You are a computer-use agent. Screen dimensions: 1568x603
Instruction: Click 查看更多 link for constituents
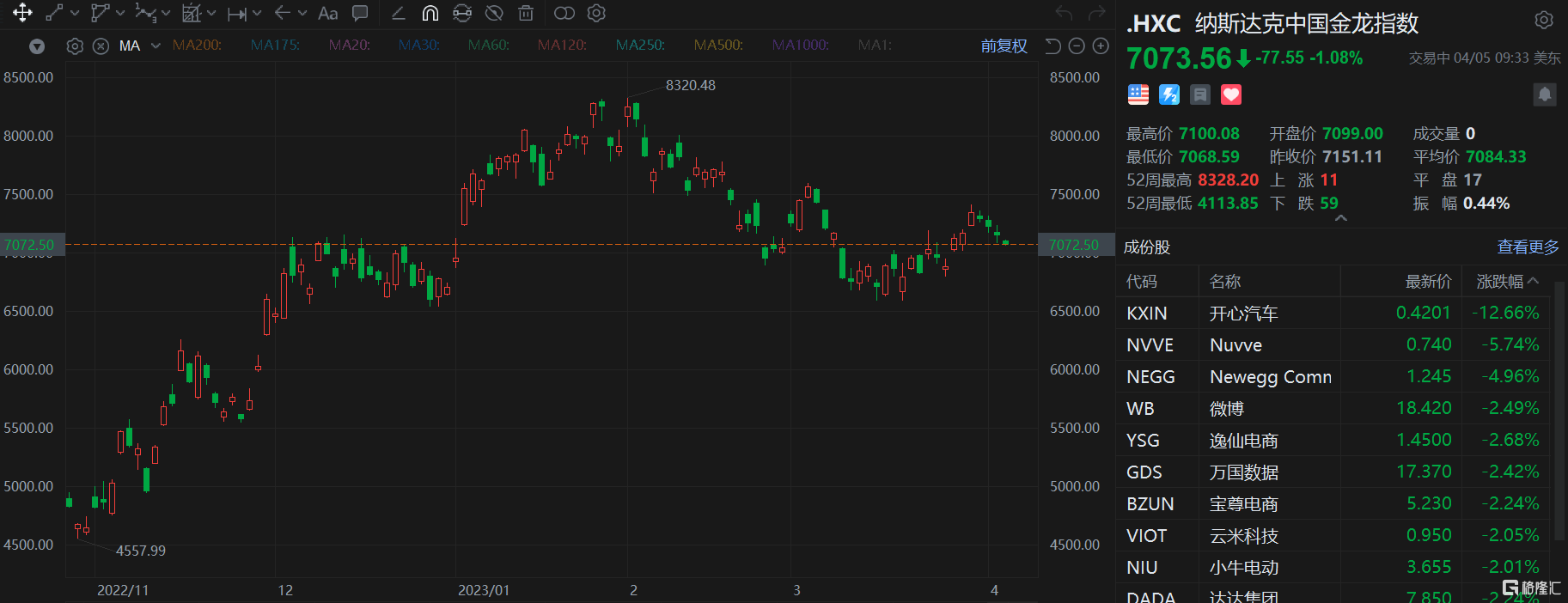click(1528, 247)
